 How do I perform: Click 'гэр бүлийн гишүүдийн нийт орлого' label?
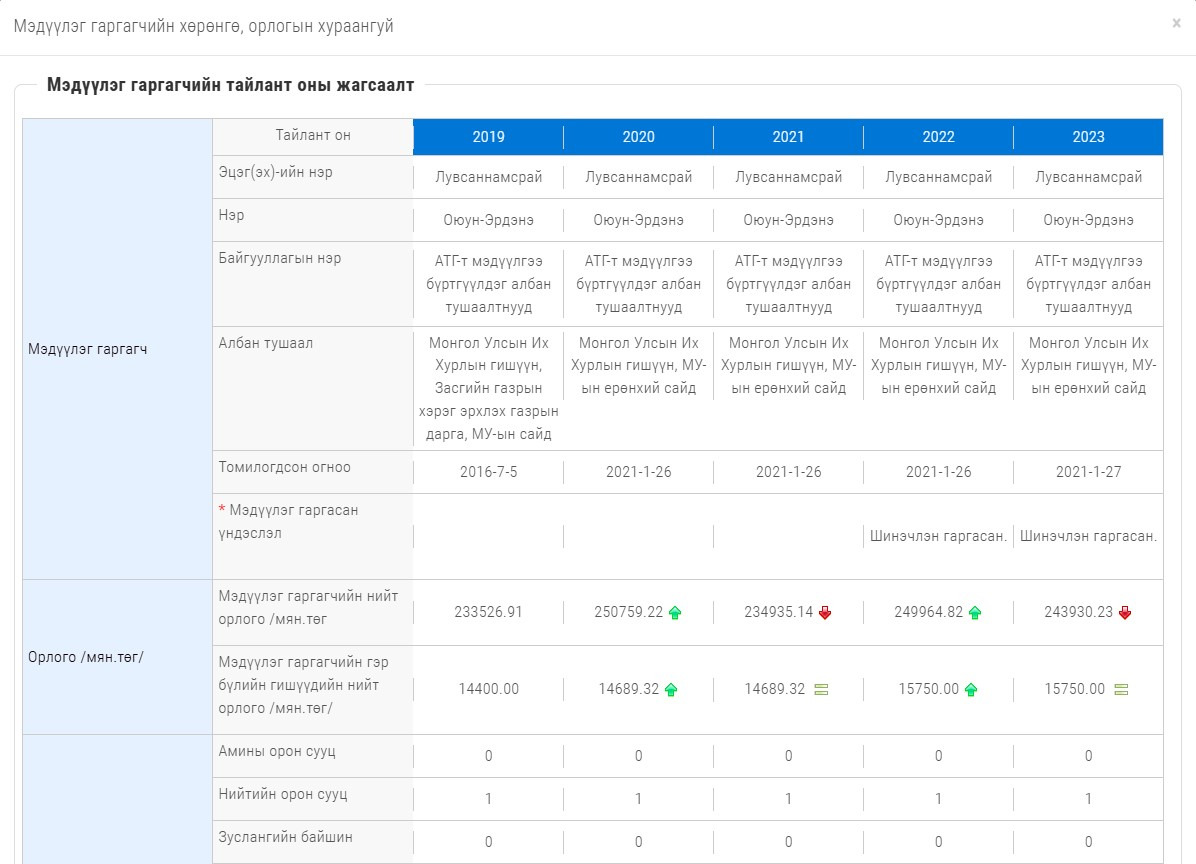304,685
